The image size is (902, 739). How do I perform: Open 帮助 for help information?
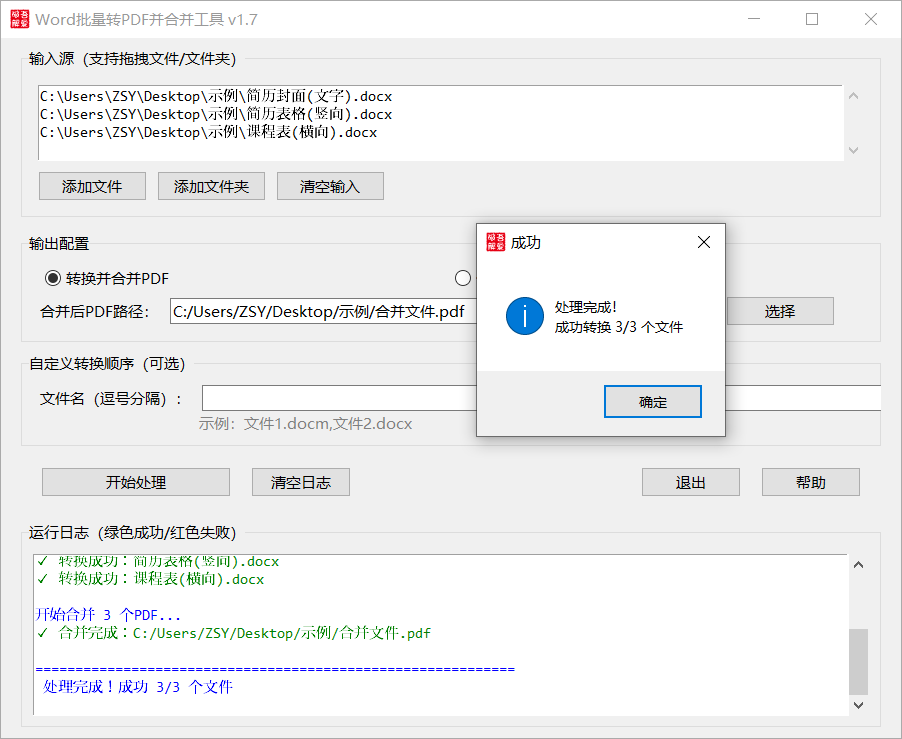click(x=810, y=482)
